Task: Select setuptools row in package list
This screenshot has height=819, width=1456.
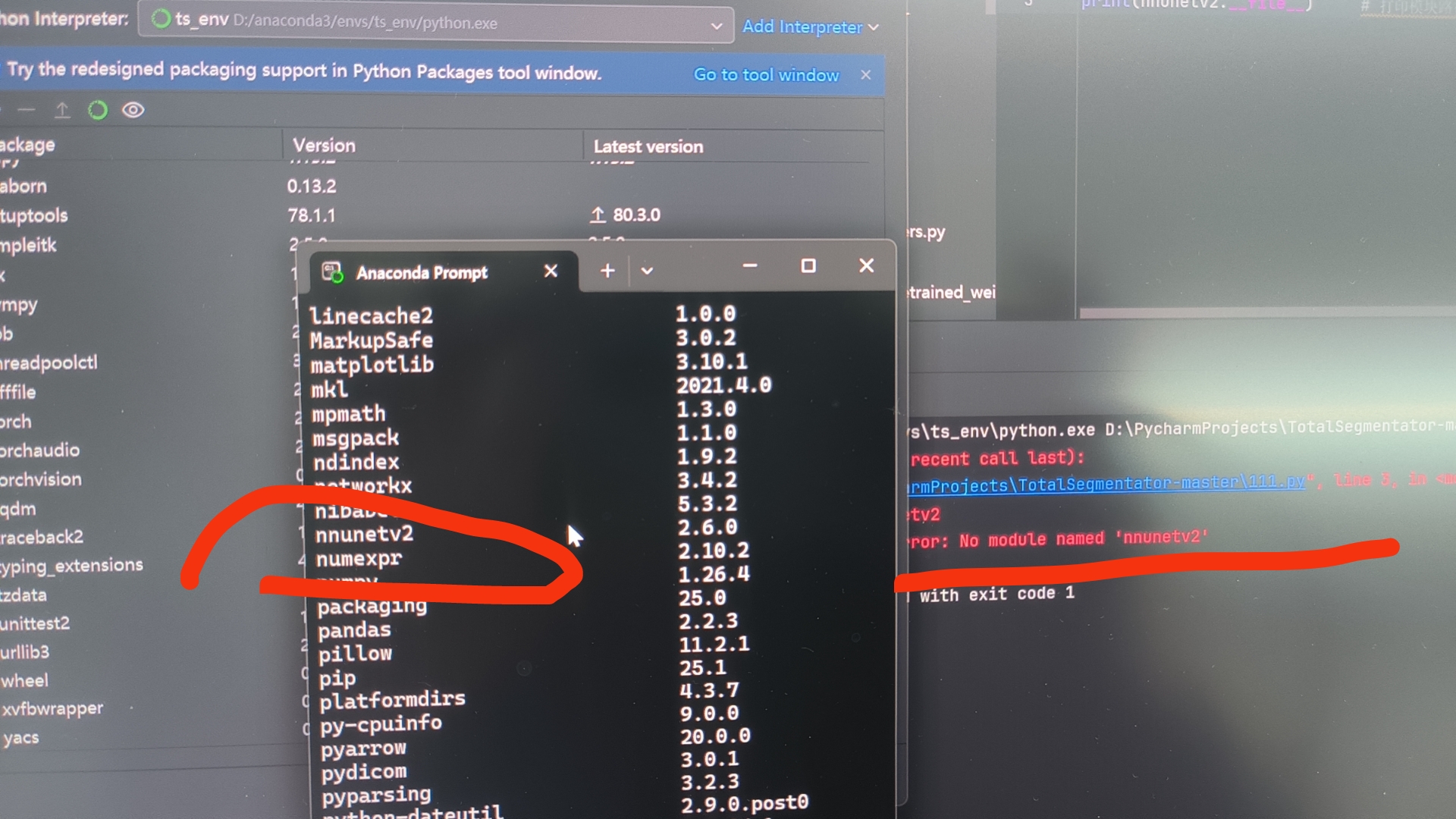Action: click(x=34, y=216)
